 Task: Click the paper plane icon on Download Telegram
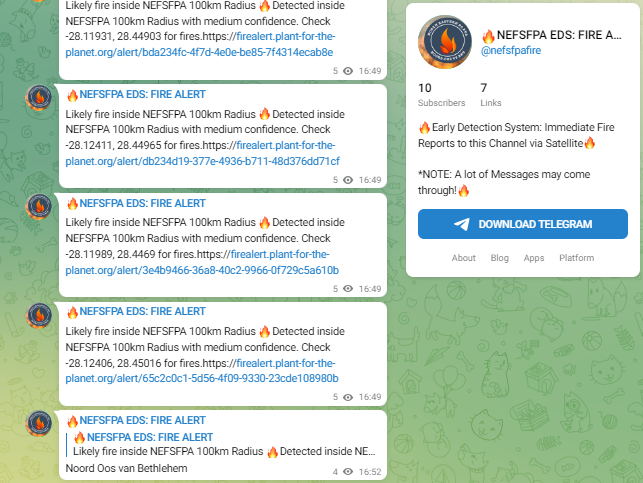point(462,224)
